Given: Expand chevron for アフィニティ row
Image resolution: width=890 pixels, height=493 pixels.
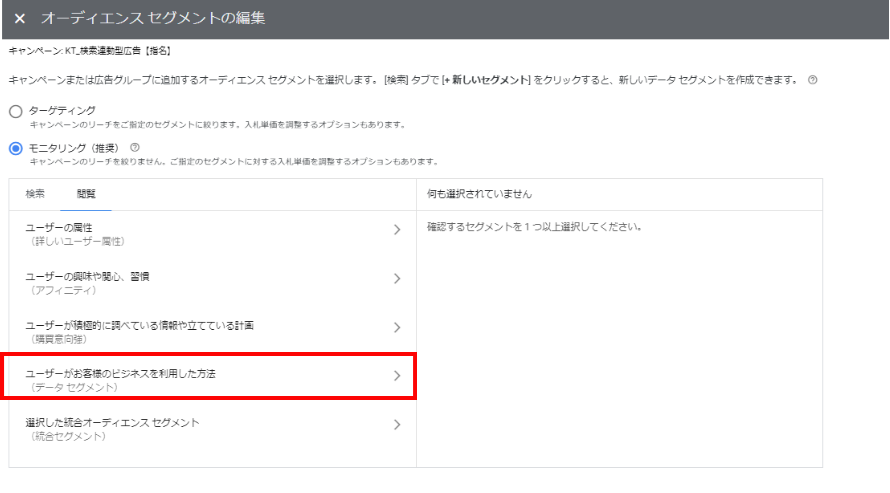Looking at the screenshot, I should click(397, 278).
